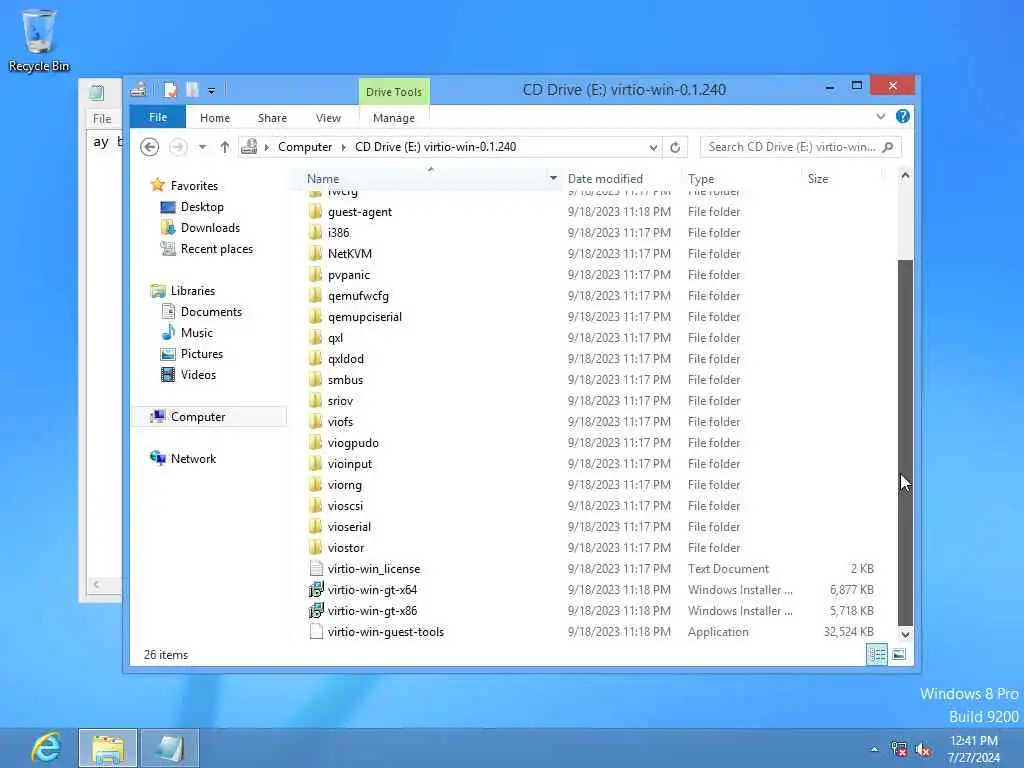1024x768 pixels.
Task: Open the Recycle Bin desktop icon
Action: [x=39, y=40]
